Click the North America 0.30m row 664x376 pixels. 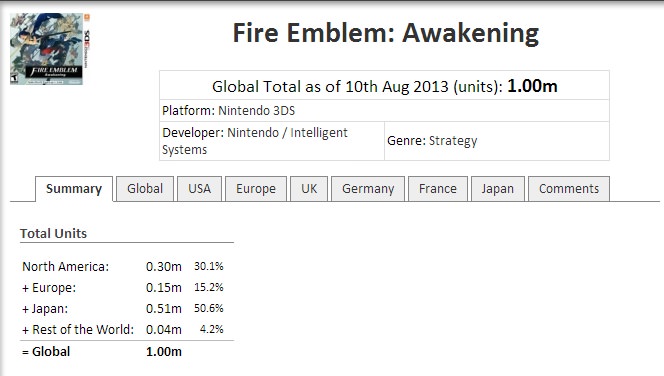(123, 267)
